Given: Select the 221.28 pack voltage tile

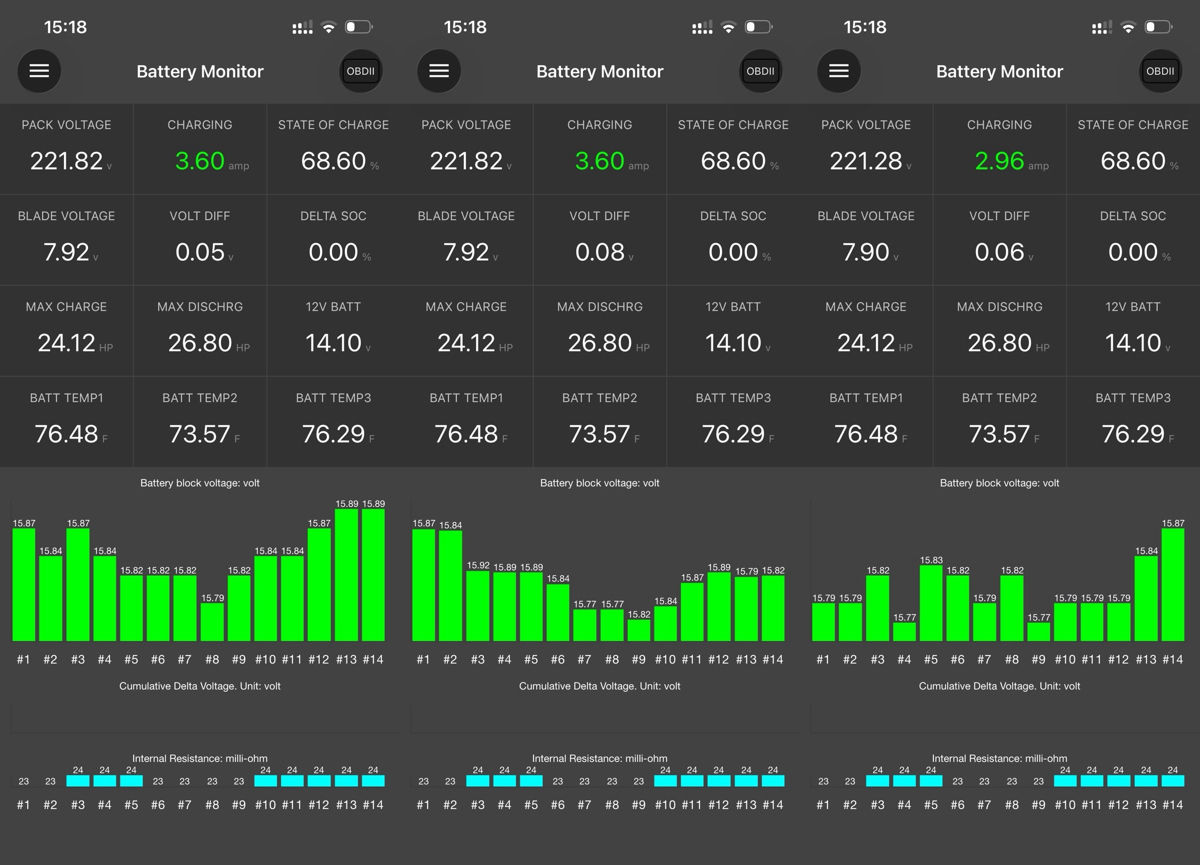Looking at the screenshot, I should [866, 149].
